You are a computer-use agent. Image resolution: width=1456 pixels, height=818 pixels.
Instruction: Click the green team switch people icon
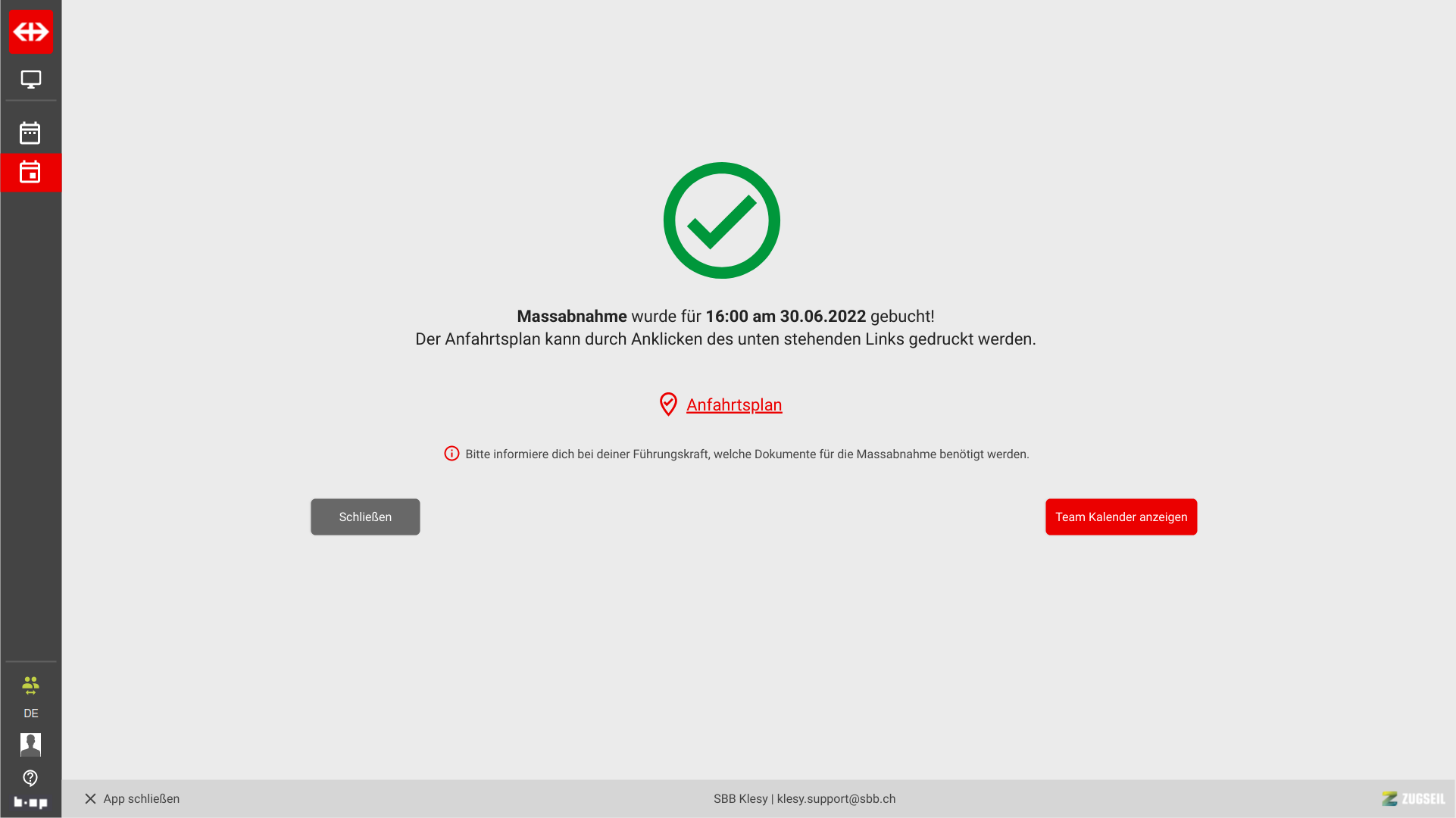(30, 685)
